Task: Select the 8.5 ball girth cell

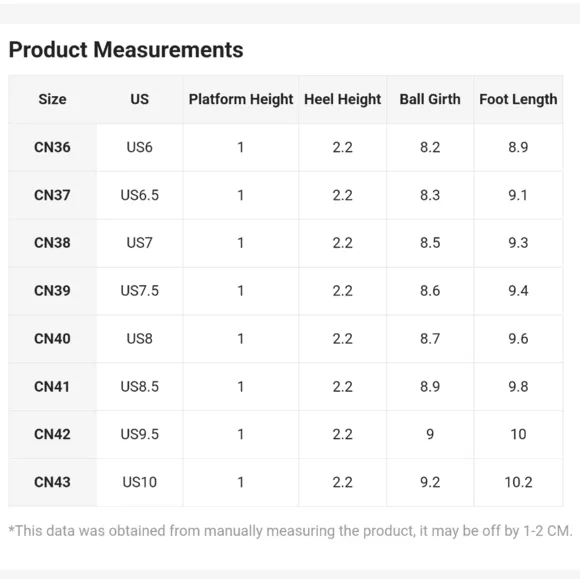Action: pos(430,243)
